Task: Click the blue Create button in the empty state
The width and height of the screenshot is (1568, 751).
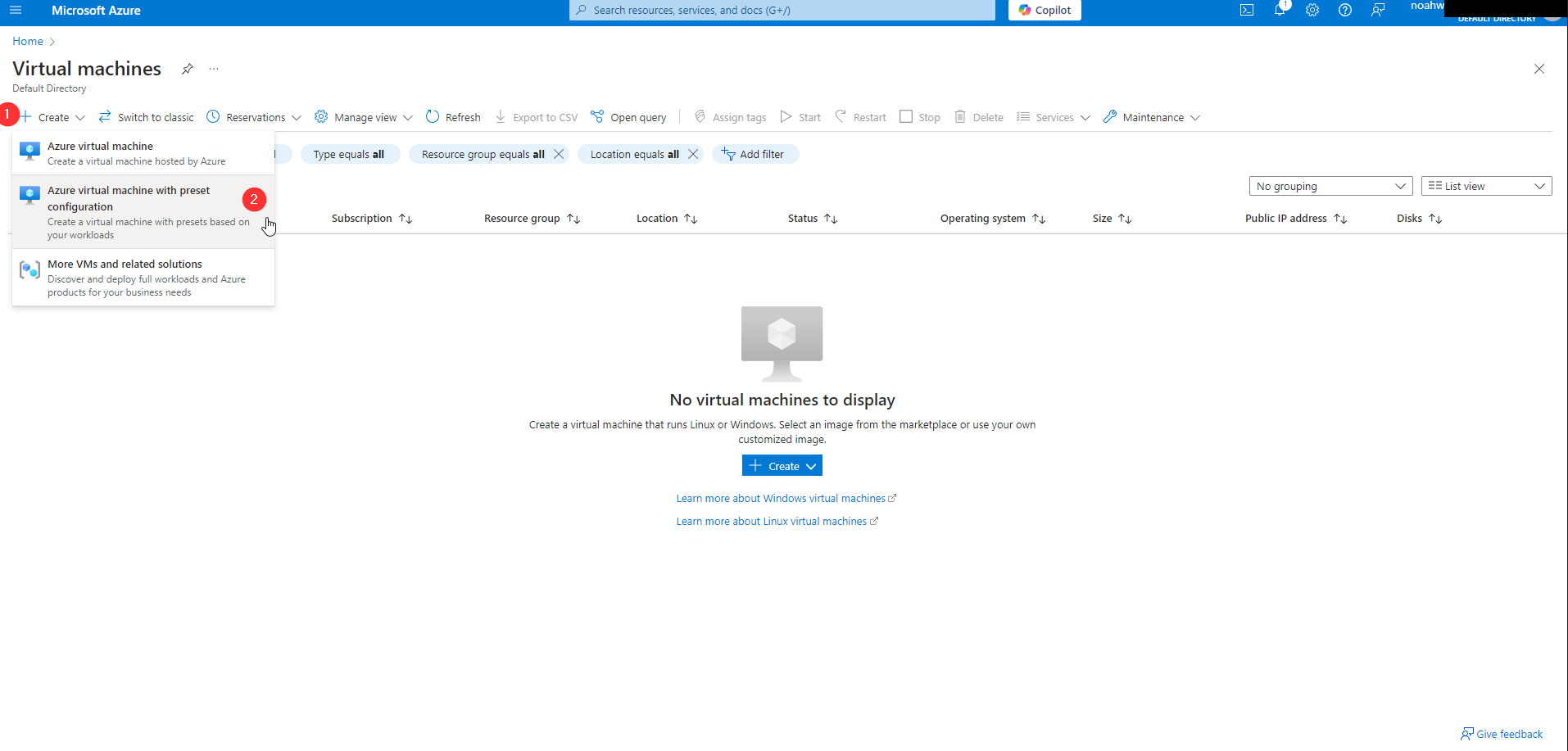Action: [x=782, y=466]
